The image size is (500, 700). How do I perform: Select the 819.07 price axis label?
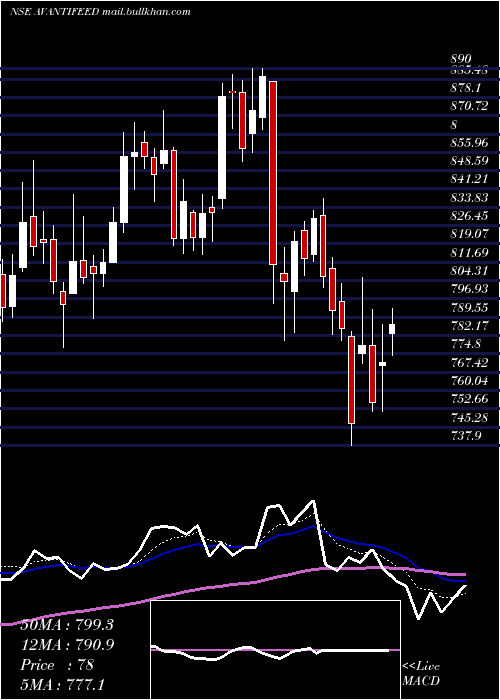pyautogui.click(x=469, y=234)
